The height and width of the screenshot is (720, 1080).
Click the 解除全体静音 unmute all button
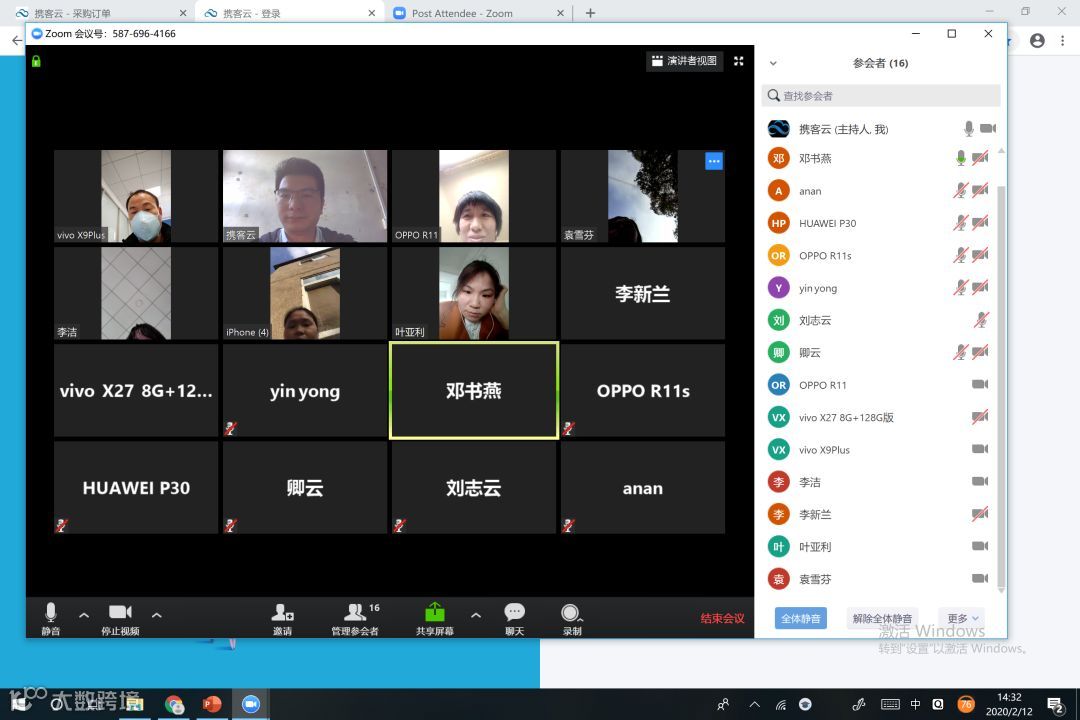click(882, 618)
